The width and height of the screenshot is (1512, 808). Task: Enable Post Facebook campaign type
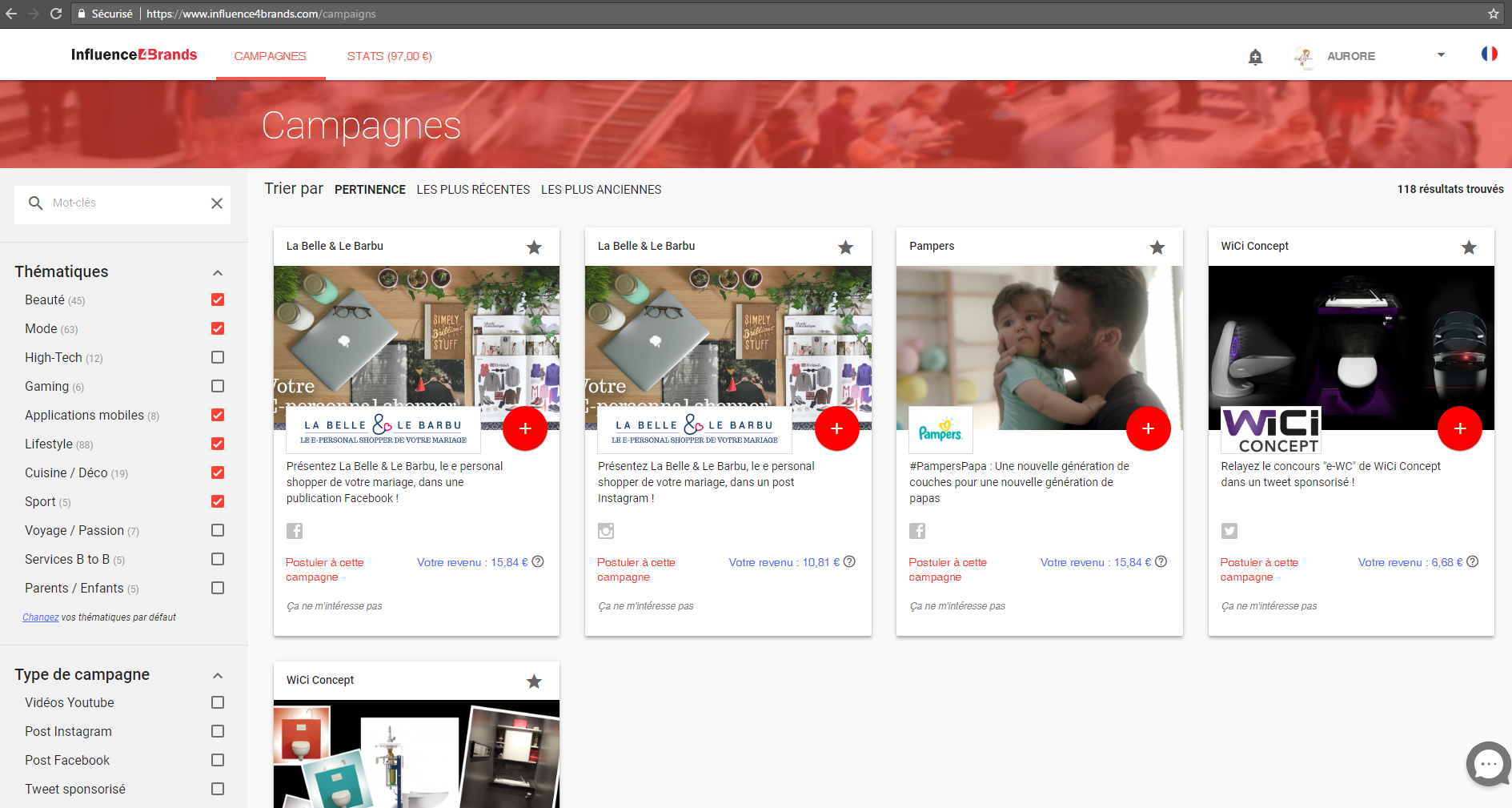pos(218,760)
